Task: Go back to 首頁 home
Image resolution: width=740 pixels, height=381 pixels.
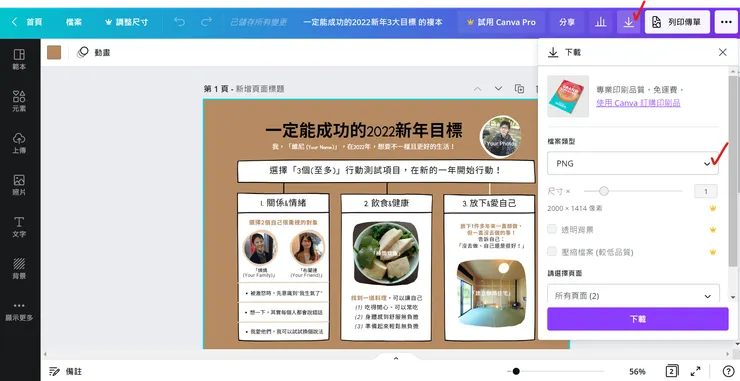Action: point(27,22)
